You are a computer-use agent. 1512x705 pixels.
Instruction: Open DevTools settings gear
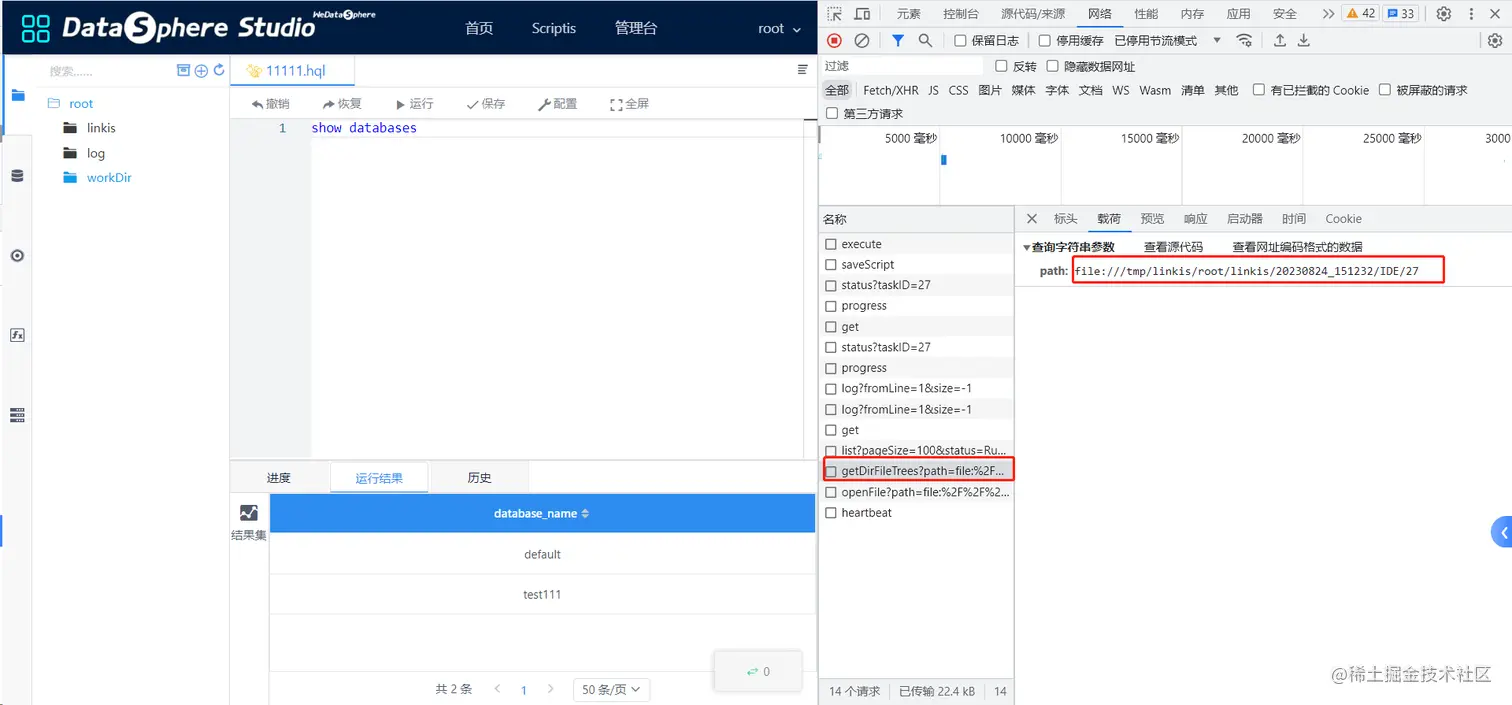point(1444,14)
